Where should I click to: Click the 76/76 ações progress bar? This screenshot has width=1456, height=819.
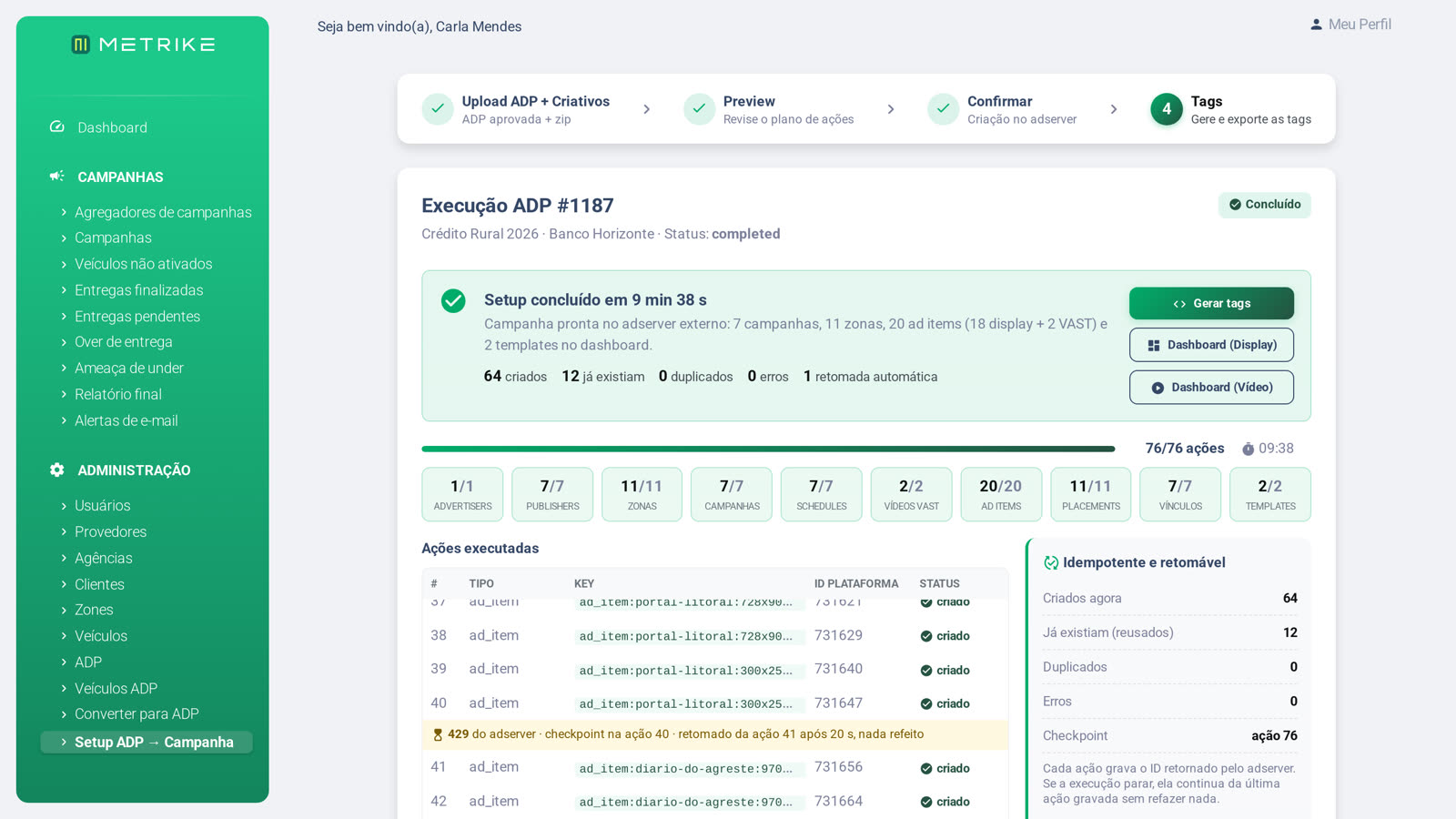pos(768,449)
